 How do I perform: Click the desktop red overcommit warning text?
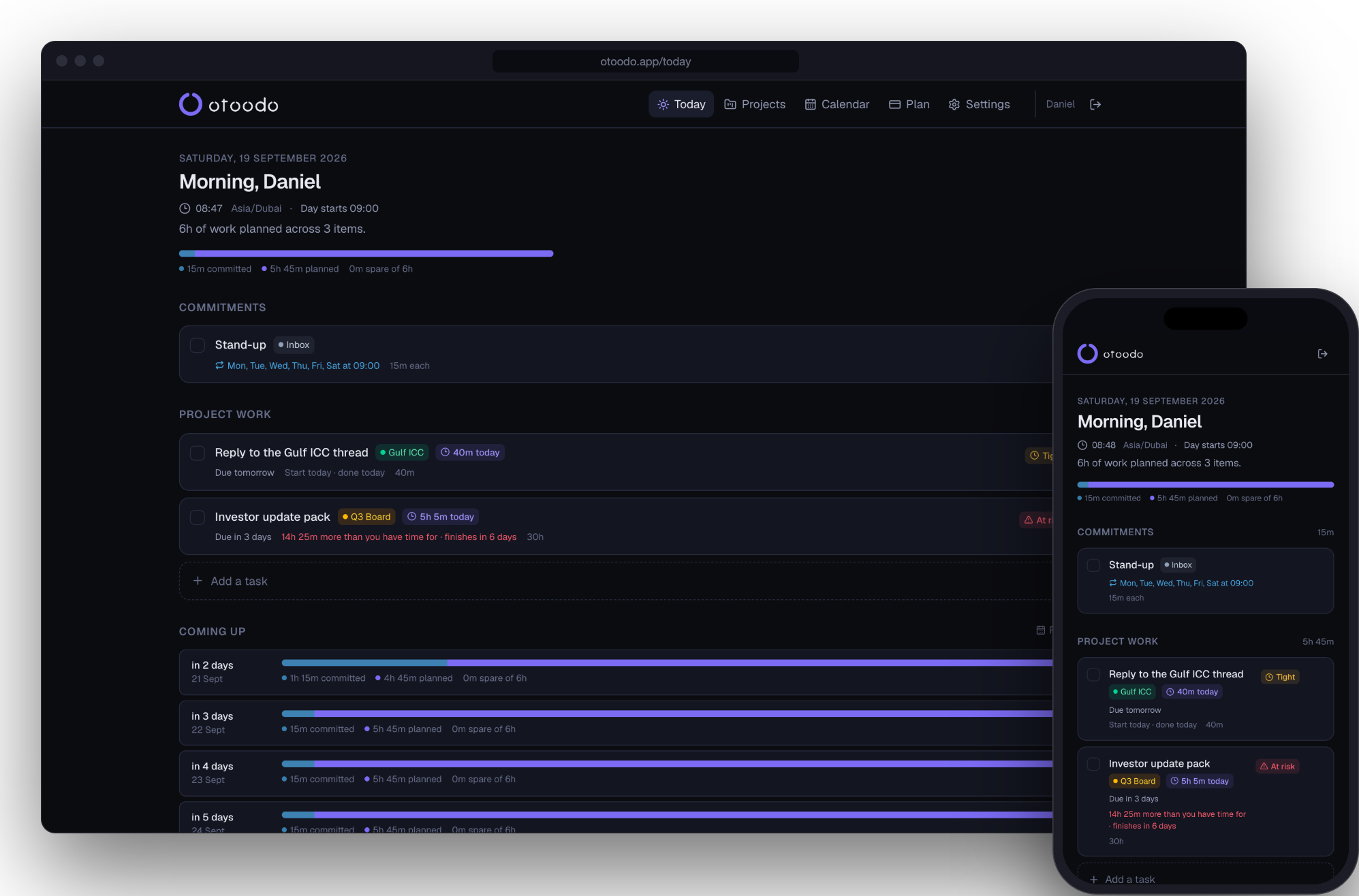tap(399, 537)
